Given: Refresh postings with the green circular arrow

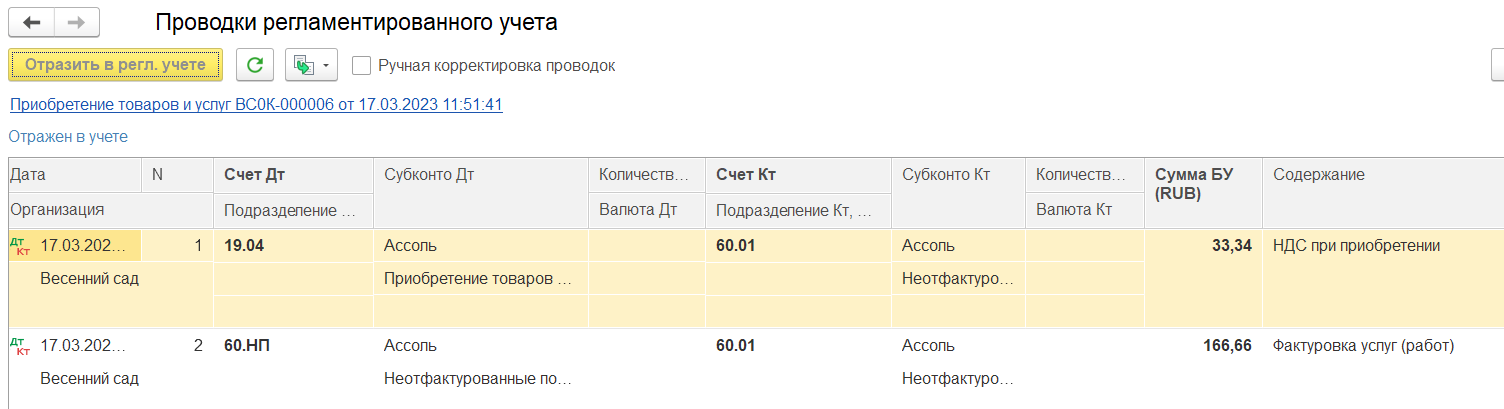Looking at the screenshot, I should tap(255, 65).
